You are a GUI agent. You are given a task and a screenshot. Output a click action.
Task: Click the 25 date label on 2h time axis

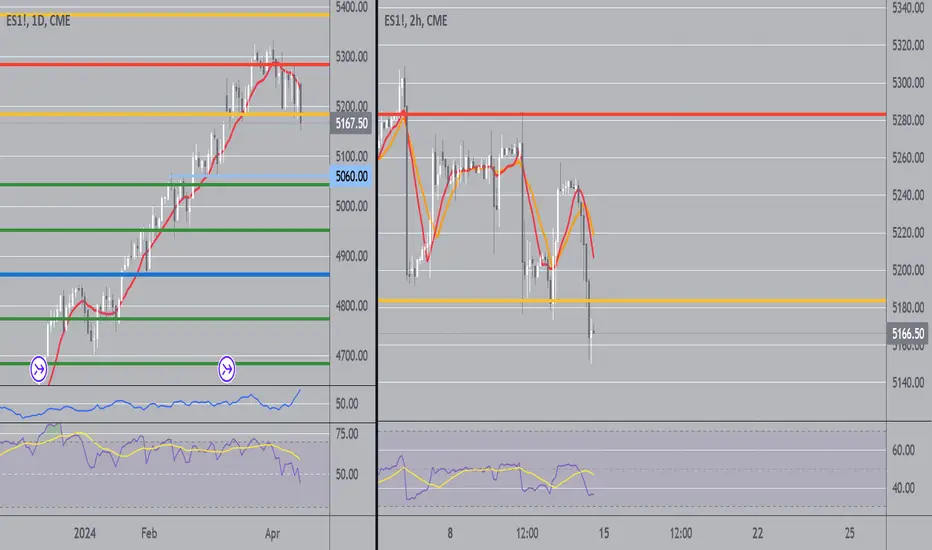[849, 533]
